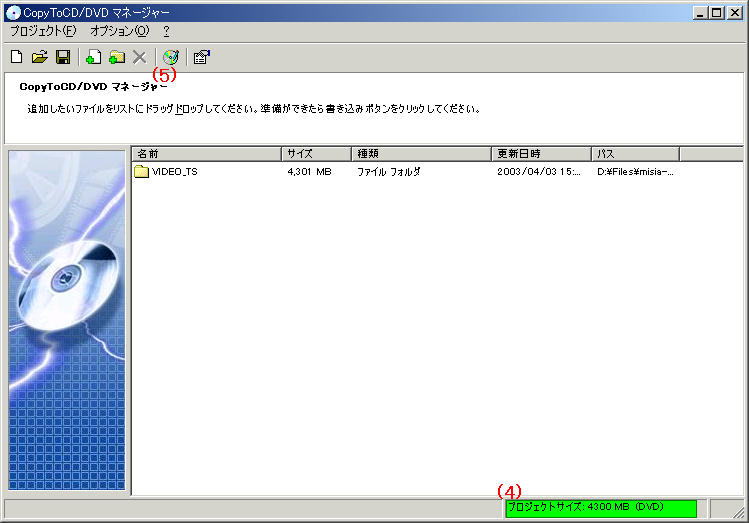Open the ? help menu
Viewport: 749px width, 523px height.
point(166,31)
